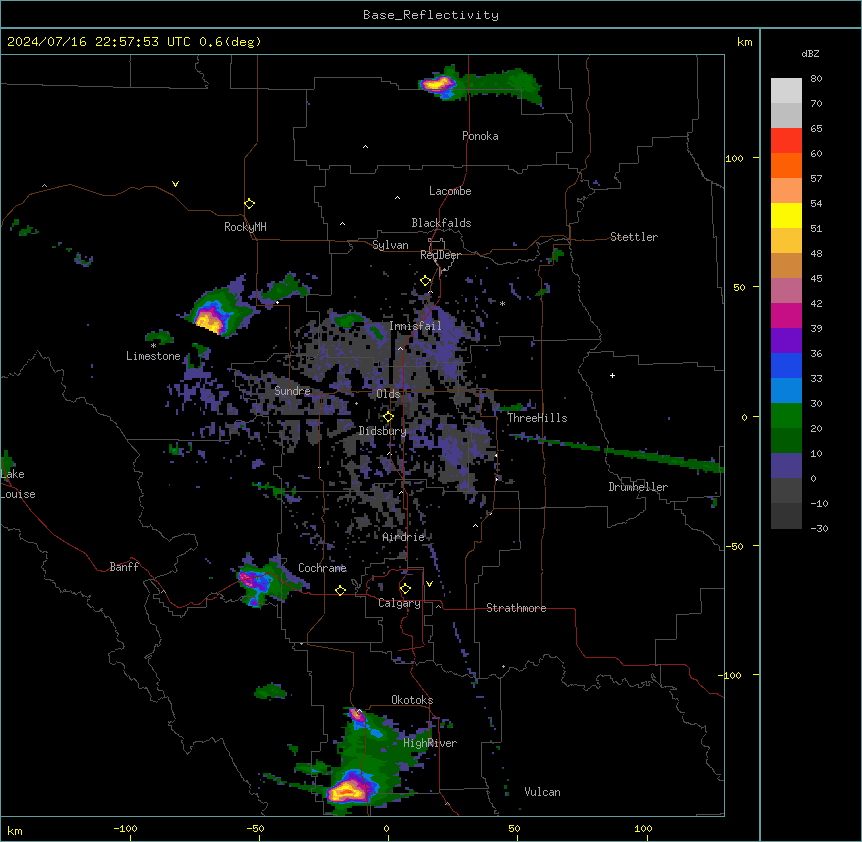Image resolution: width=862 pixels, height=842 pixels.
Task: Click the green 20-30 dBZ legend swatch
Action: point(786,416)
